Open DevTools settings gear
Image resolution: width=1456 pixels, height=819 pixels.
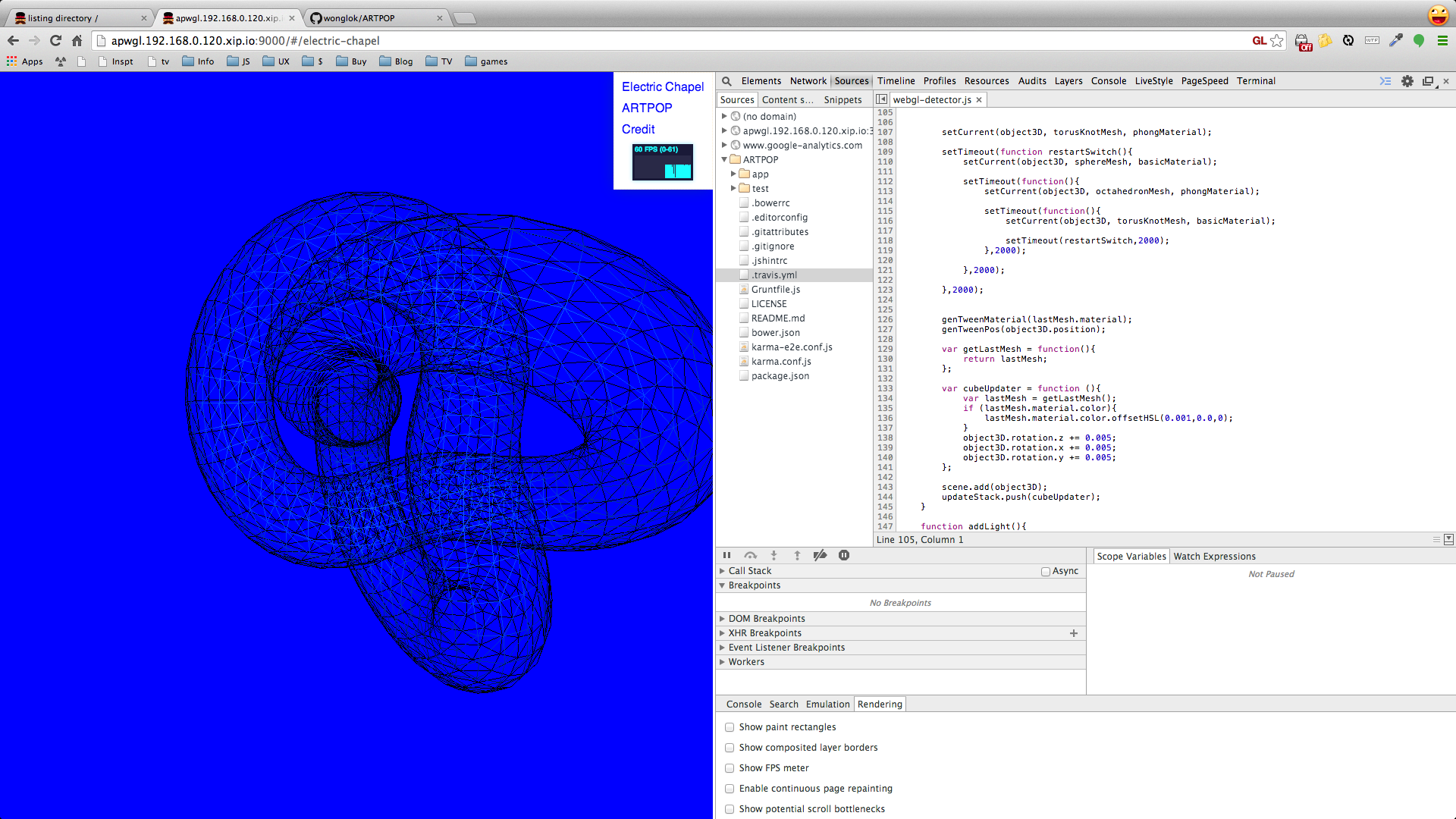coord(1407,81)
